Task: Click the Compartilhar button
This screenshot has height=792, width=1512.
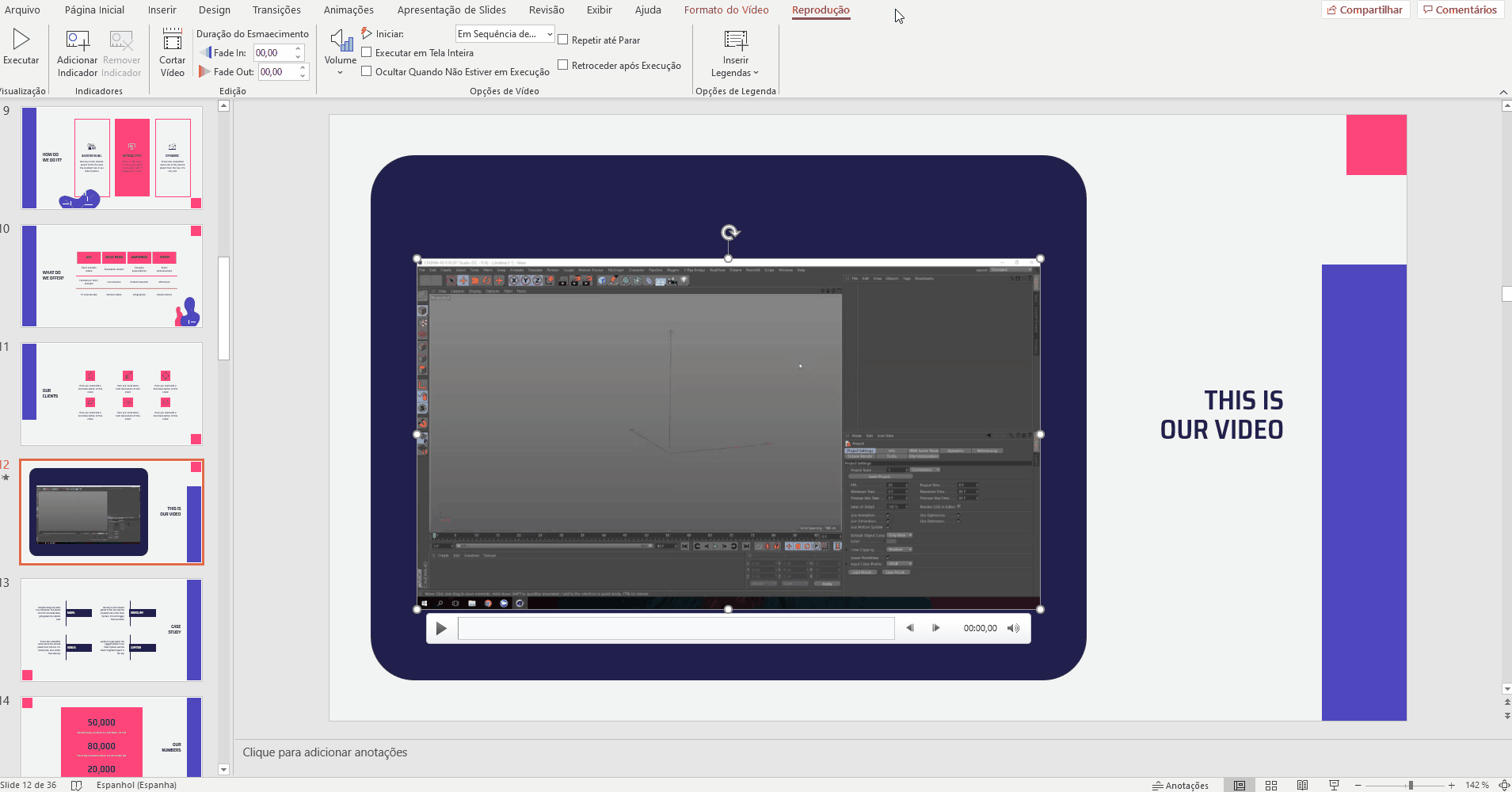Action: point(1365,10)
